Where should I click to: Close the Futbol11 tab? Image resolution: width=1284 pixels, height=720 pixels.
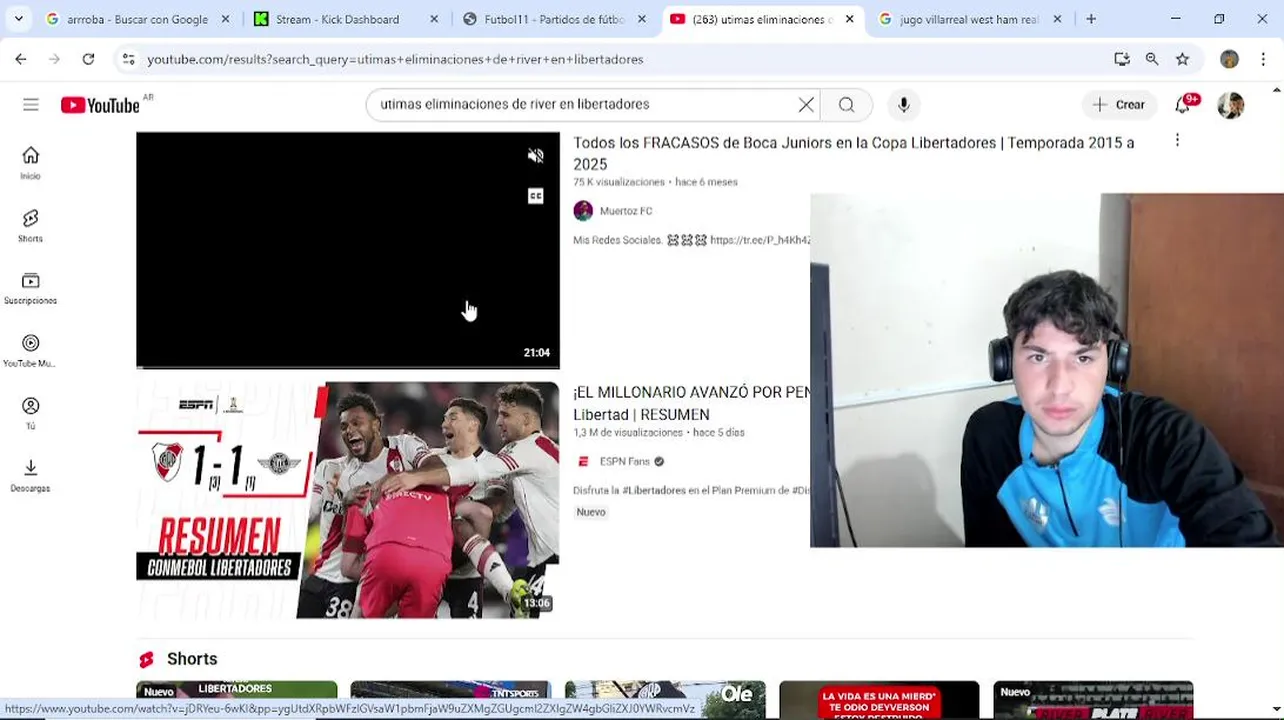(x=641, y=19)
